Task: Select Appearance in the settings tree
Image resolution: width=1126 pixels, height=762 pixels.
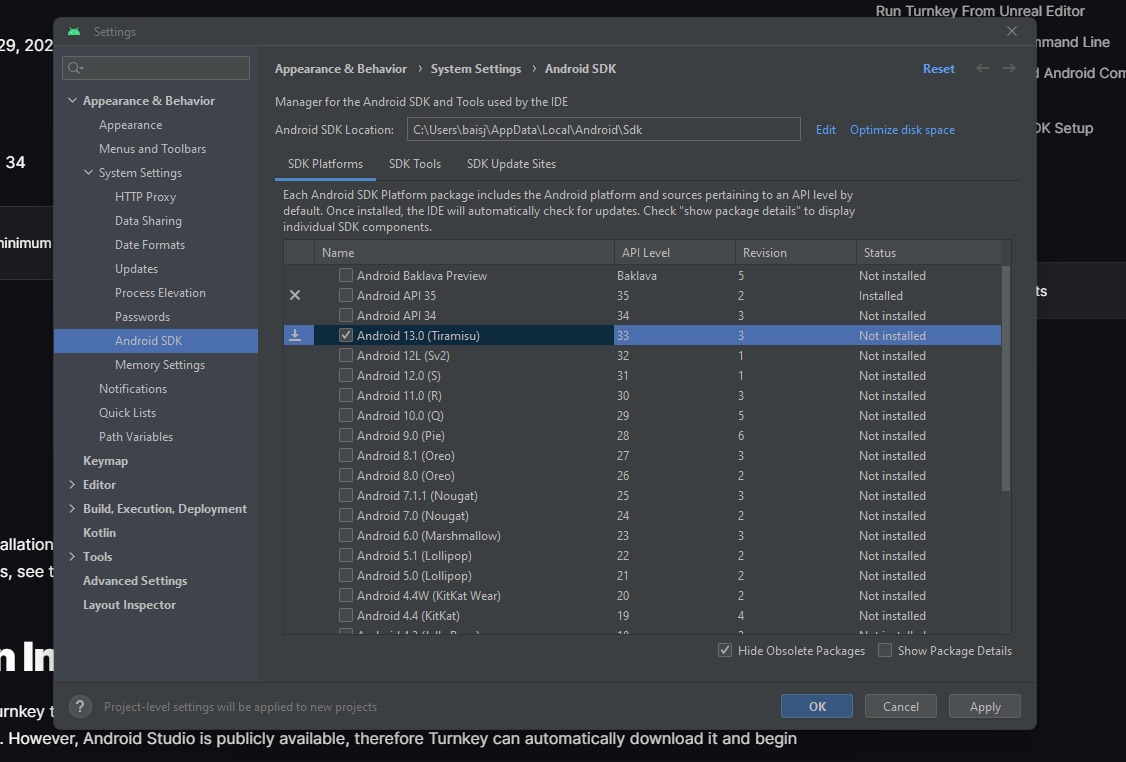Action: point(131,125)
